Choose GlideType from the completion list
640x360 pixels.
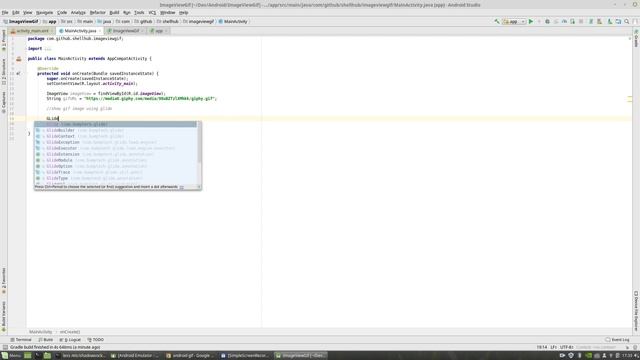pyautogui.click(x=115, y=178)
